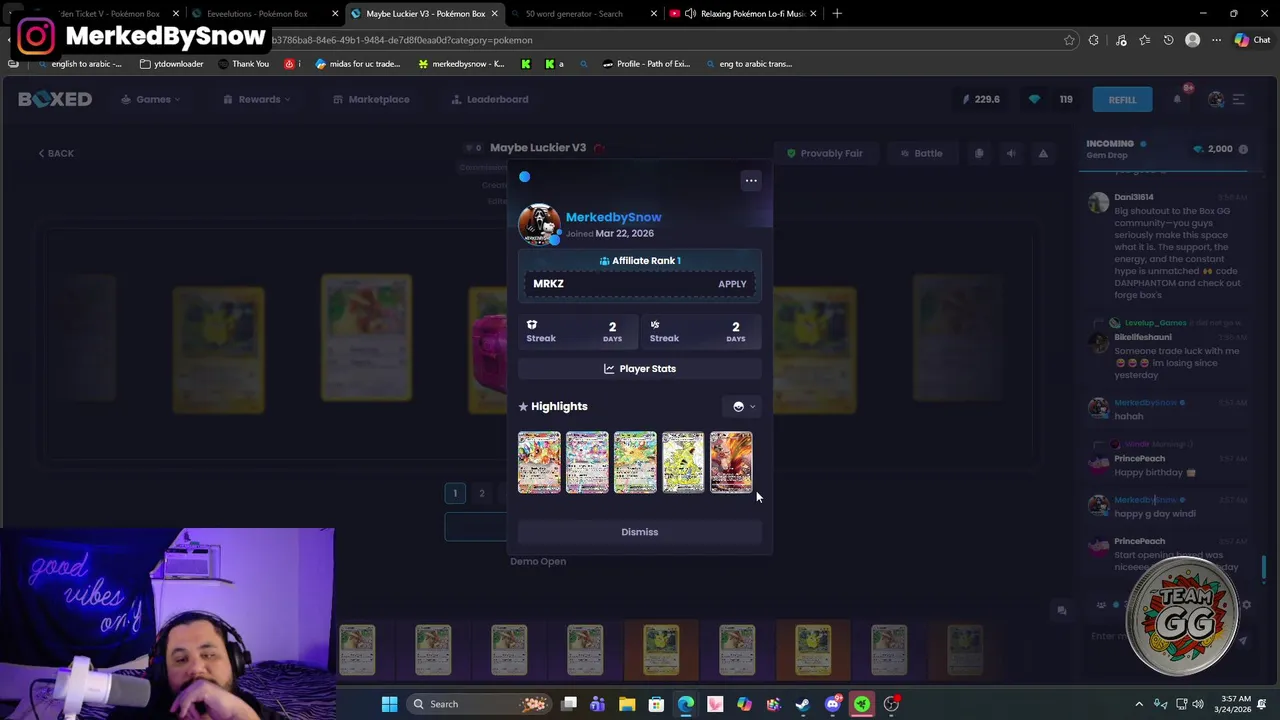Go to the Leaderboard page
Viewport: 1280px width, 720px height.
click(x=490, y=99)
